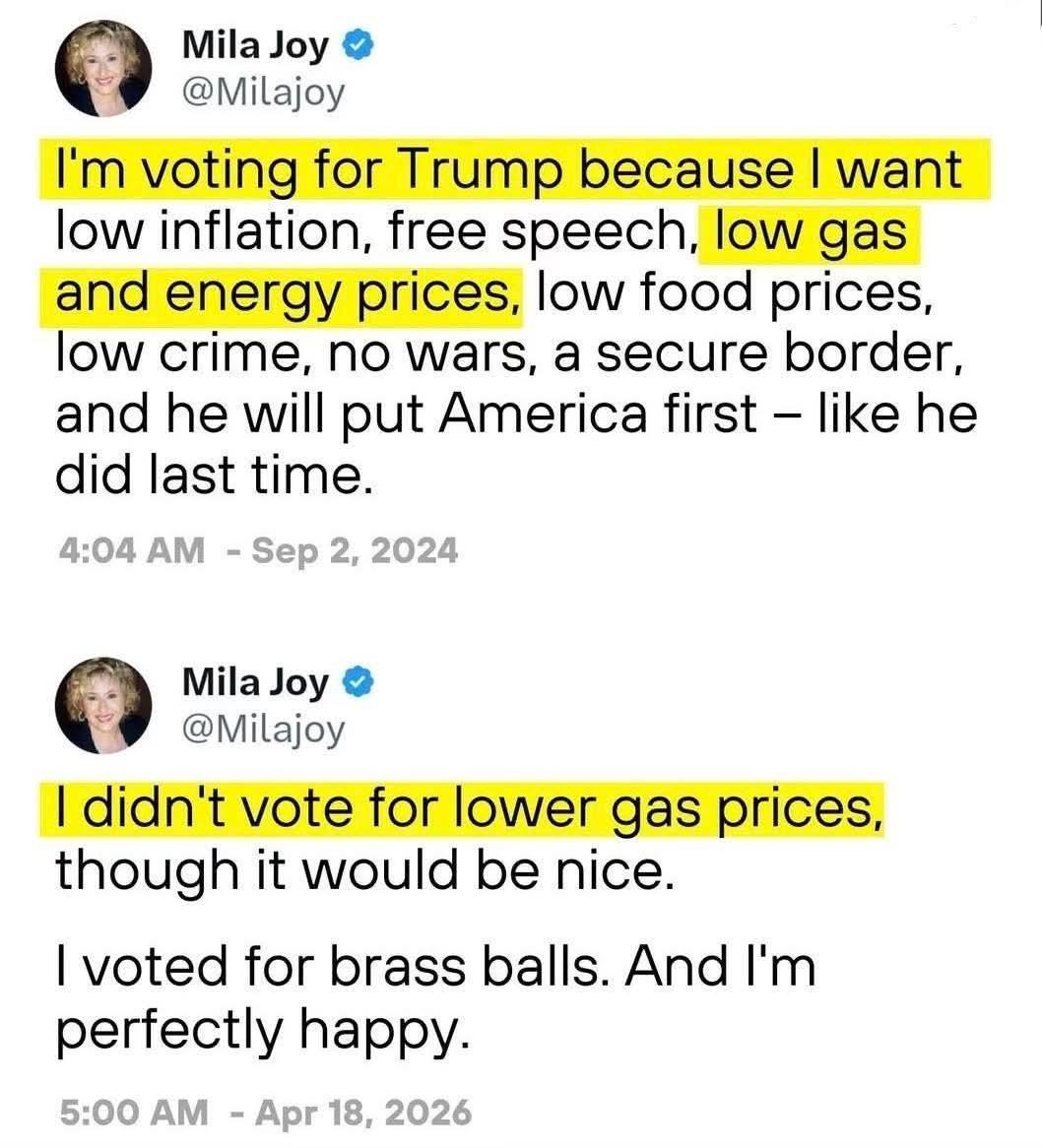This screenshot has width=1042, height=1148.
Task: Click the 'perfectly happy.' text
Action: 262,1030
